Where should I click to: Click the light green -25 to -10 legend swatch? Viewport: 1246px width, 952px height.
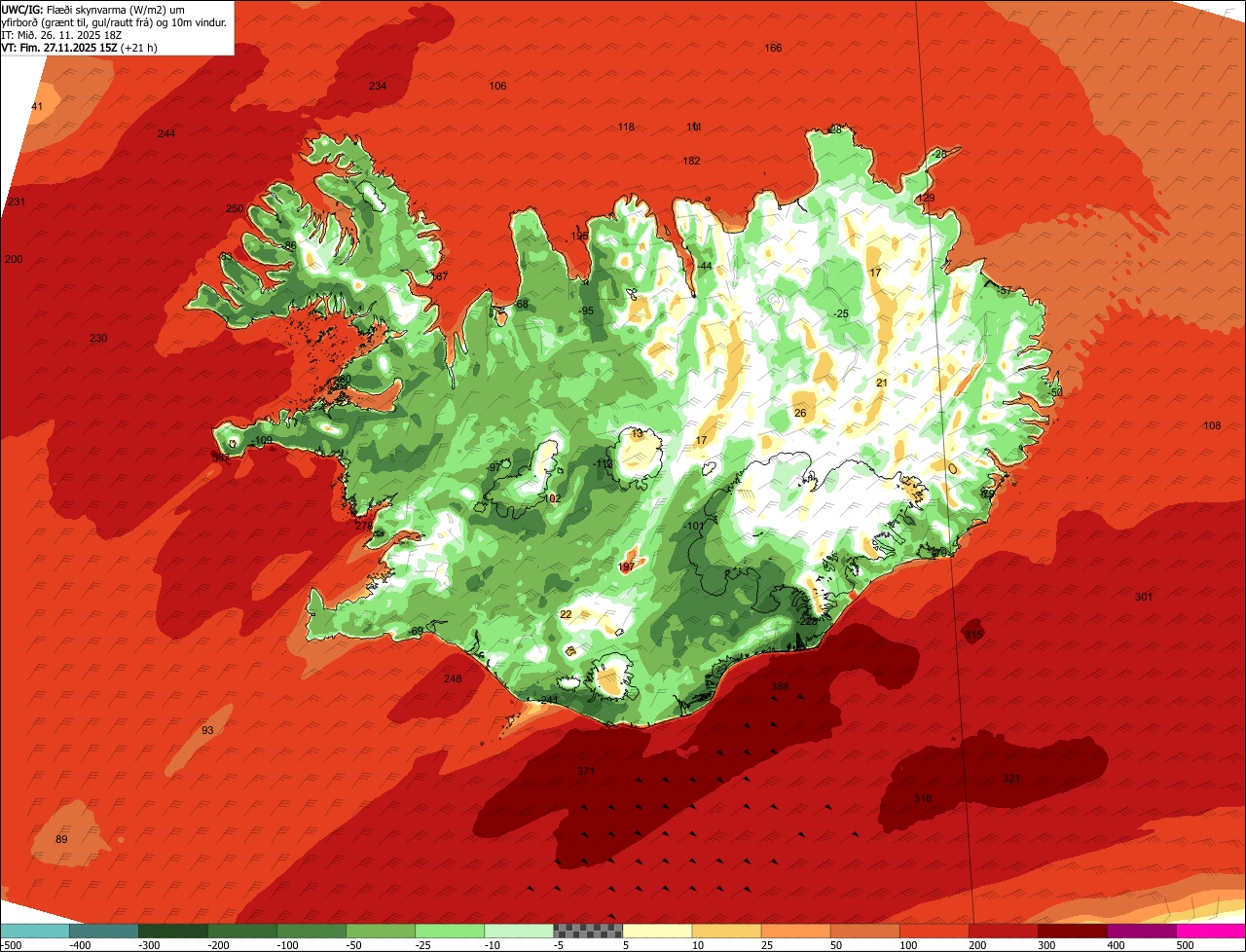450,932
